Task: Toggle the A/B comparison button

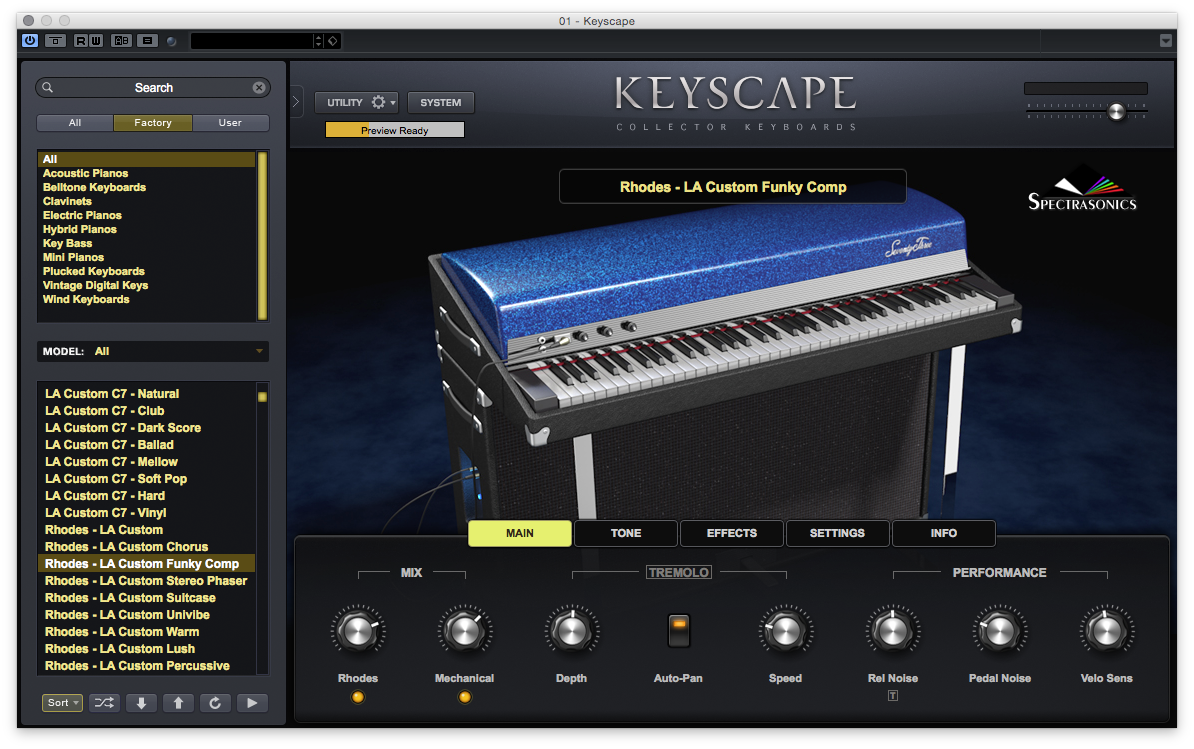Action: coord(121,40)
